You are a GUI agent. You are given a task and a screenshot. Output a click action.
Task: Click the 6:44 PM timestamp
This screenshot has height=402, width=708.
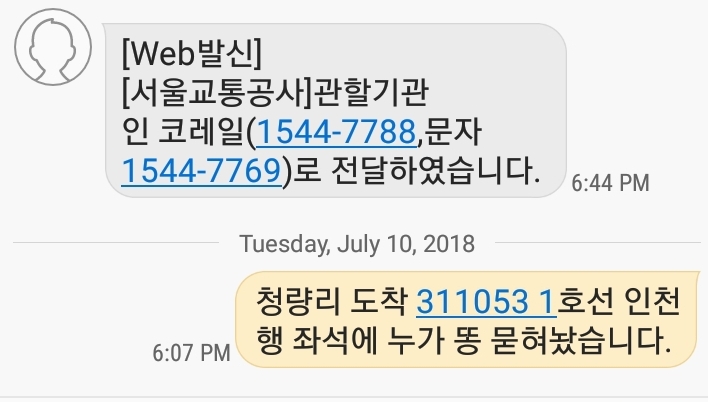click(x=610, y=183)
